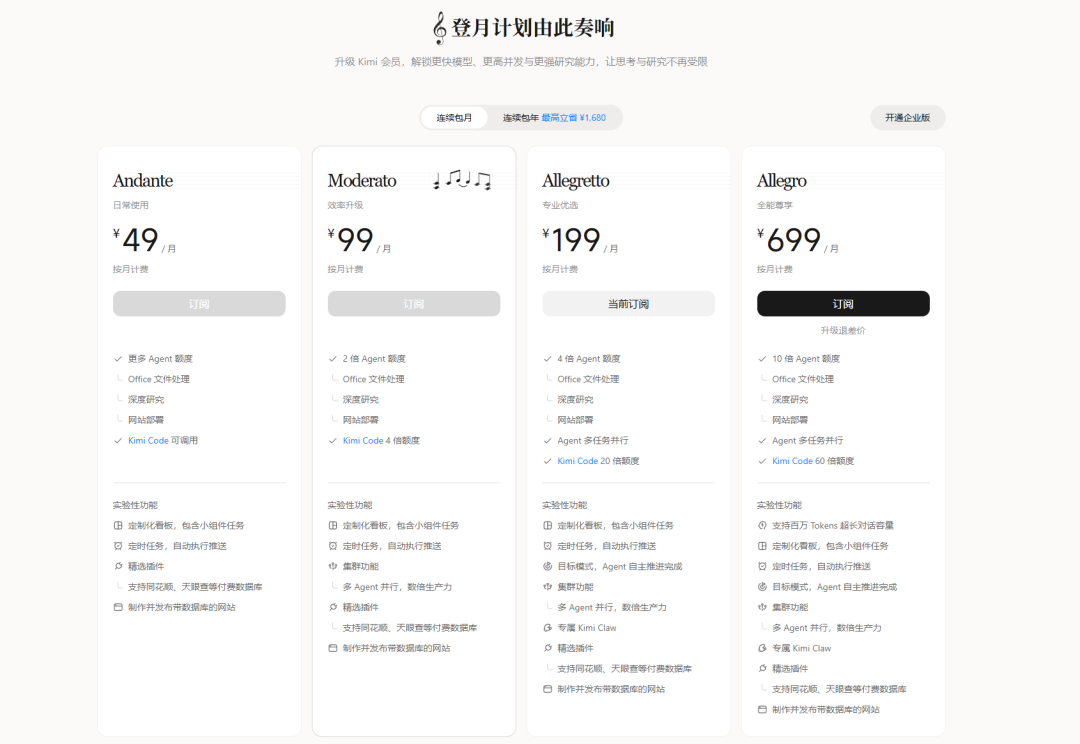Click the million Tokens icon in the Allegro list

762,526
